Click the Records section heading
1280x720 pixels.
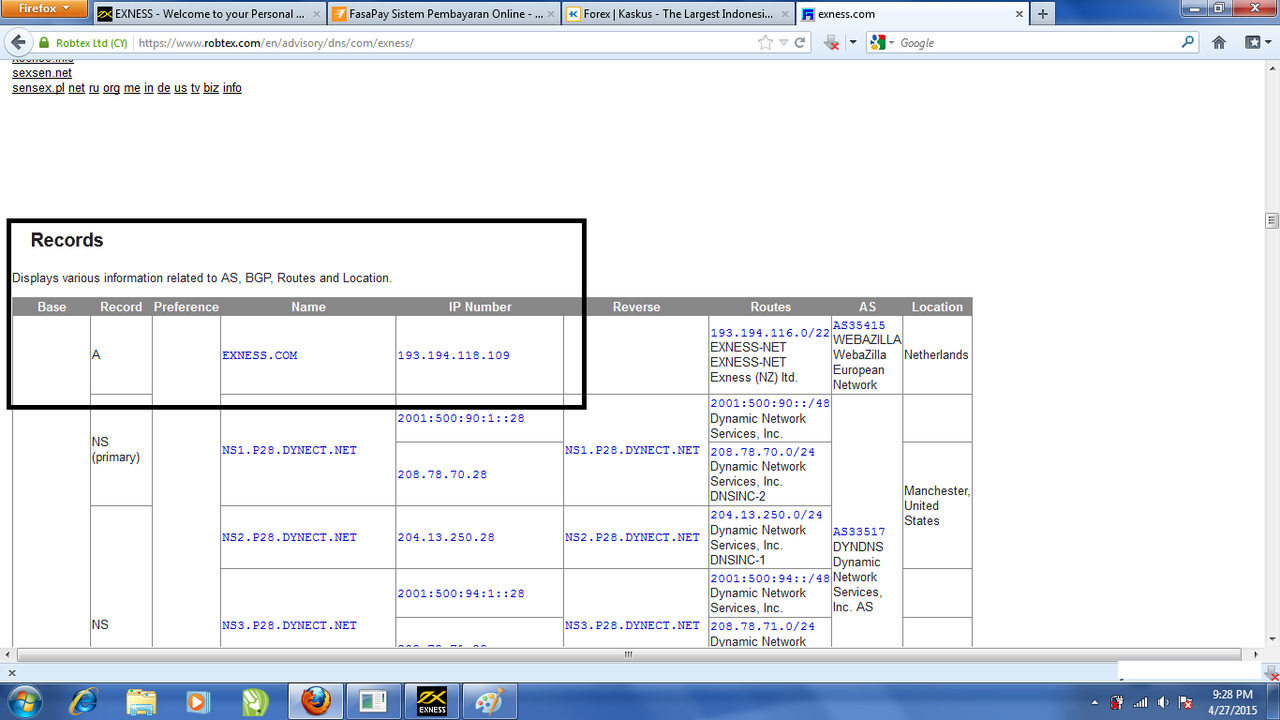[67, 240]
